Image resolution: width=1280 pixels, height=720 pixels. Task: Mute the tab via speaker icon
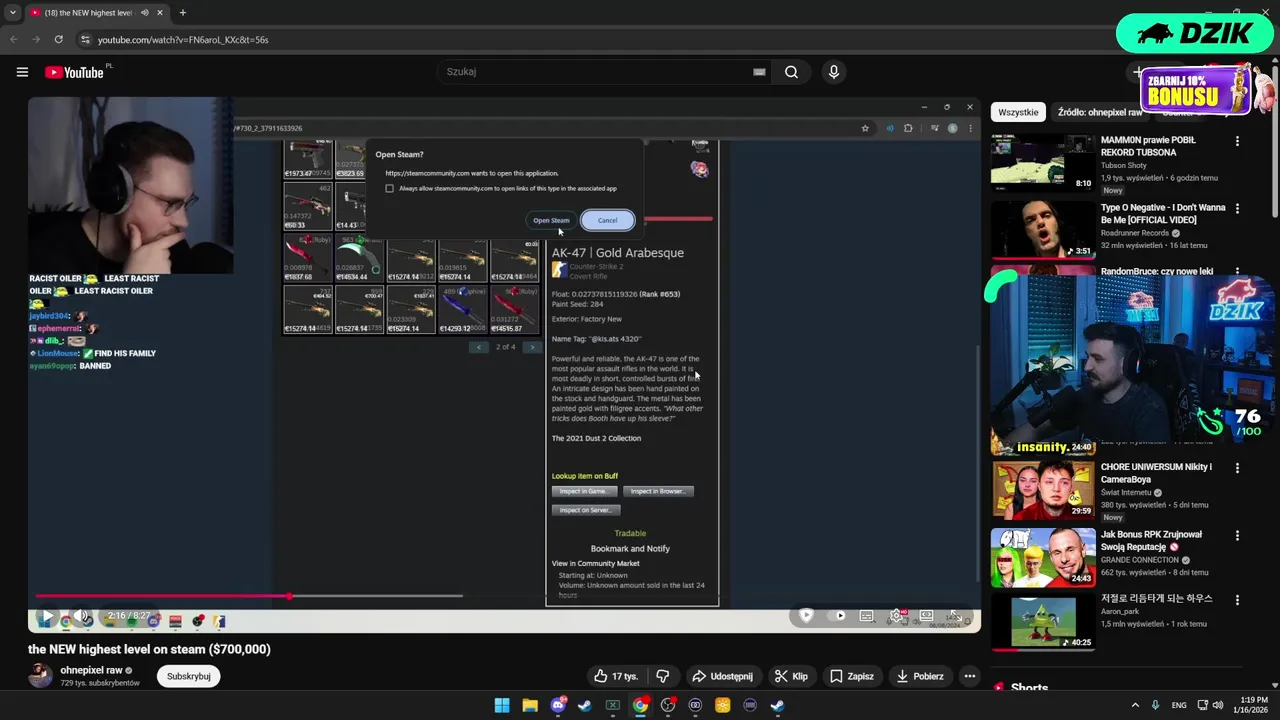(145, 13)
